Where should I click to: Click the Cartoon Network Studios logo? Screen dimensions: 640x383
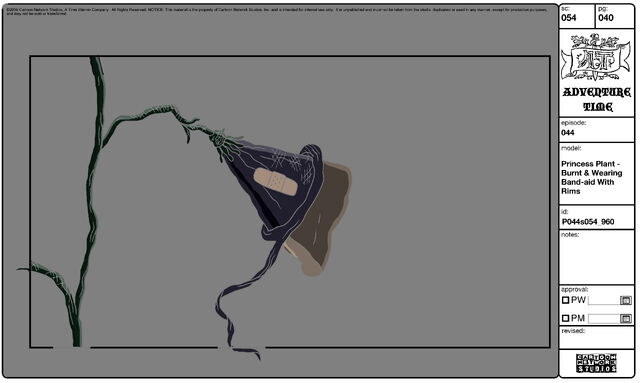(596, 363)
